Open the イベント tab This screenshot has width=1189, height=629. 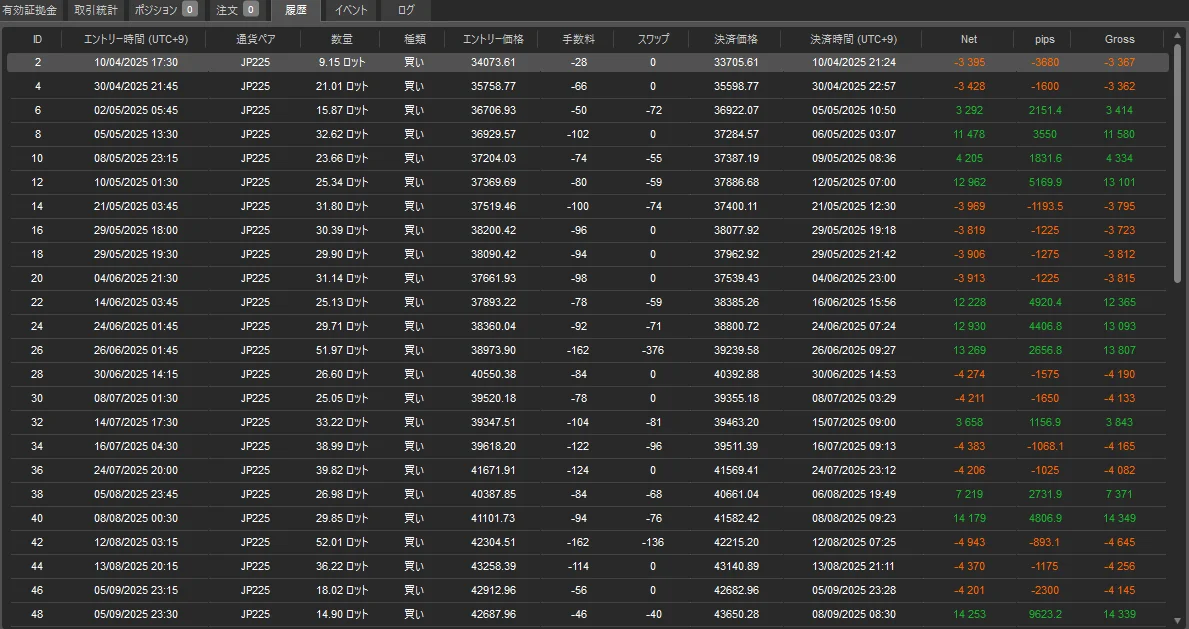[351, 10]
